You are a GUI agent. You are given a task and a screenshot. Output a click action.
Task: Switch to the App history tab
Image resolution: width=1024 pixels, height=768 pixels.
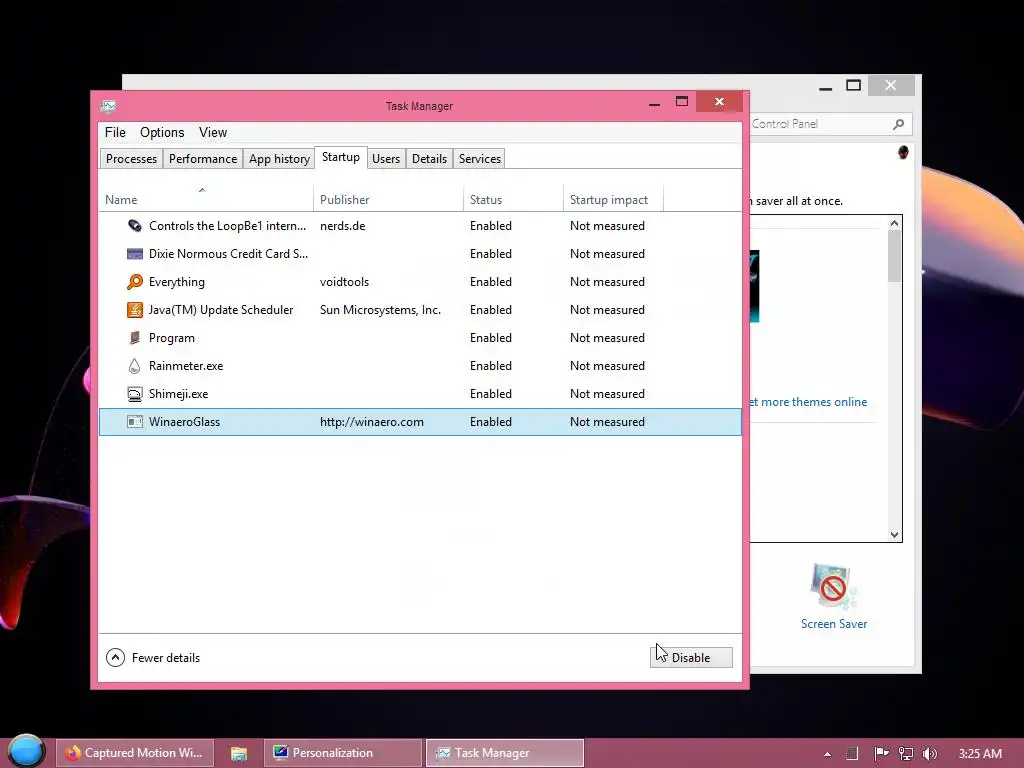[279, 159]
